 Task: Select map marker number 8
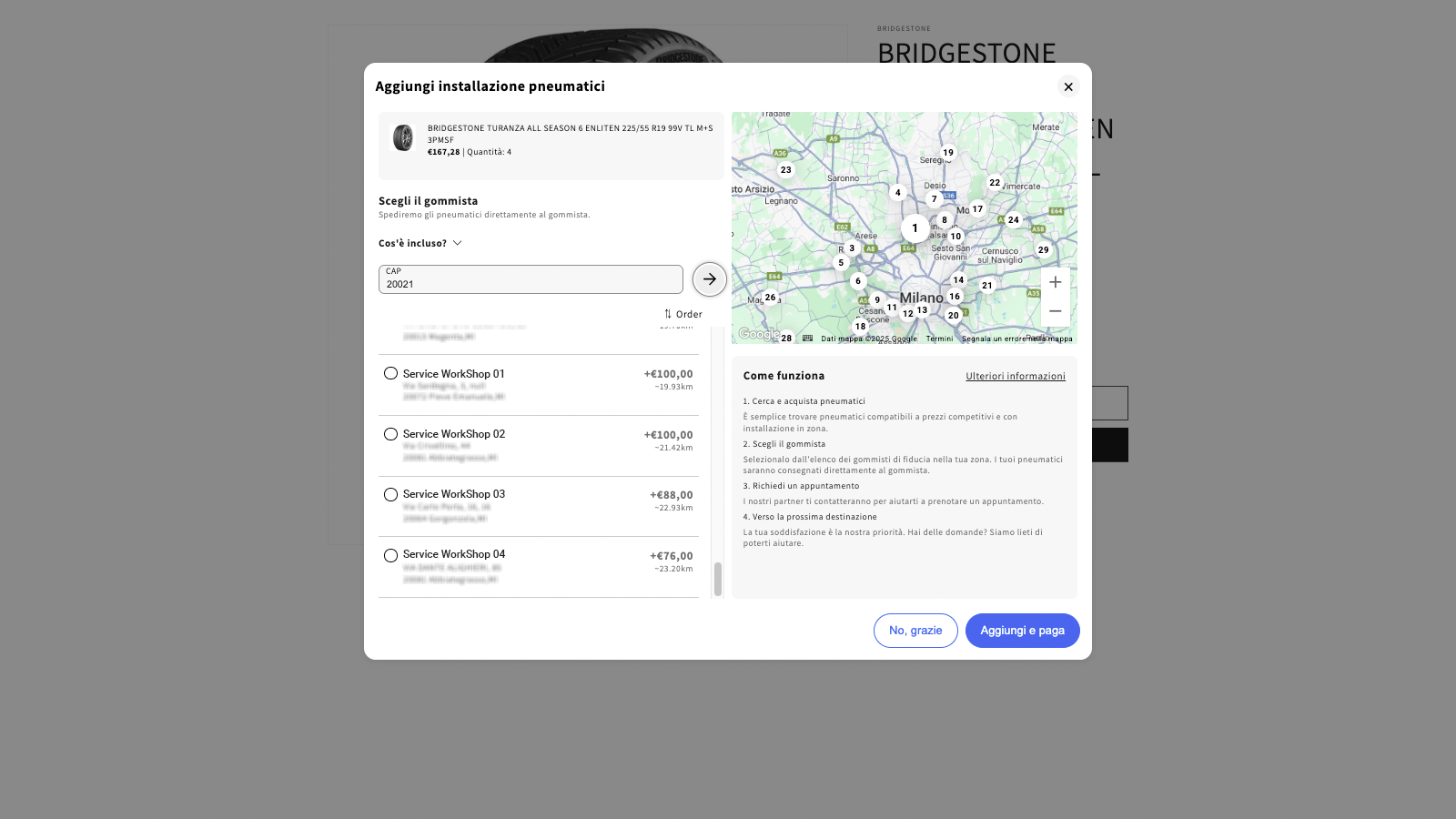point(945,220)
